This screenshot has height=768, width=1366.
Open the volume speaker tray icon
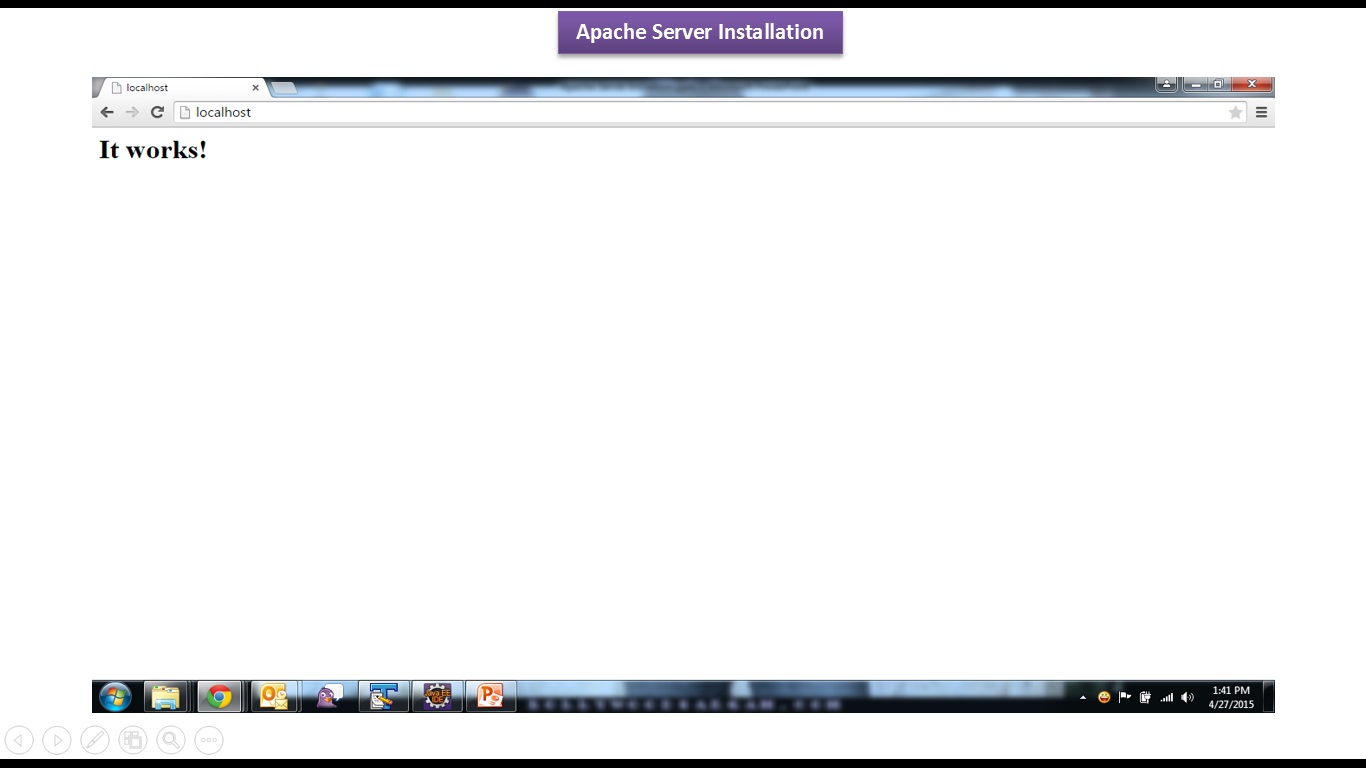point(1188,698)
